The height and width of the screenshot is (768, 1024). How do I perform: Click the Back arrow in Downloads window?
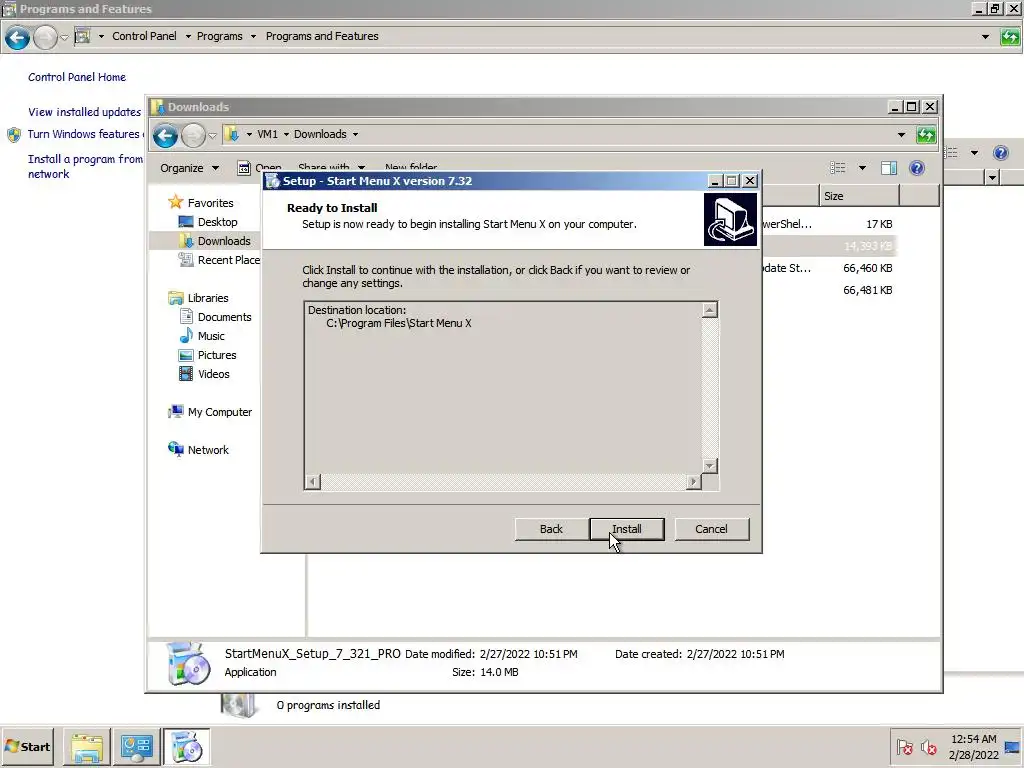(x=165, y=136)
